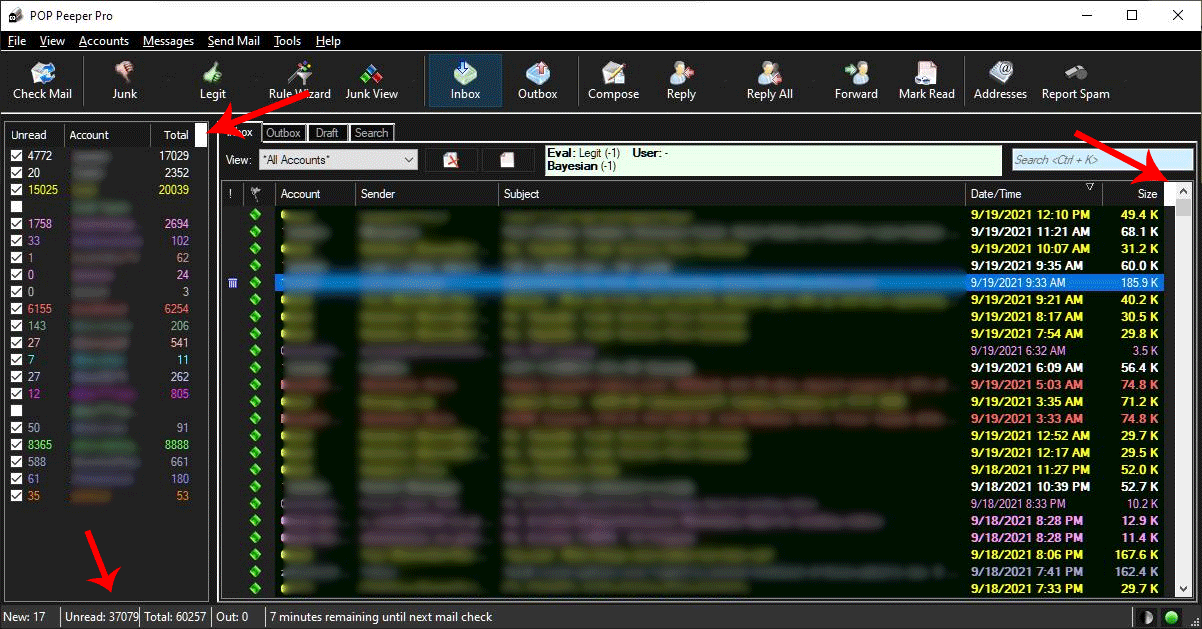Forward the selected message

[x=856, y=81]
